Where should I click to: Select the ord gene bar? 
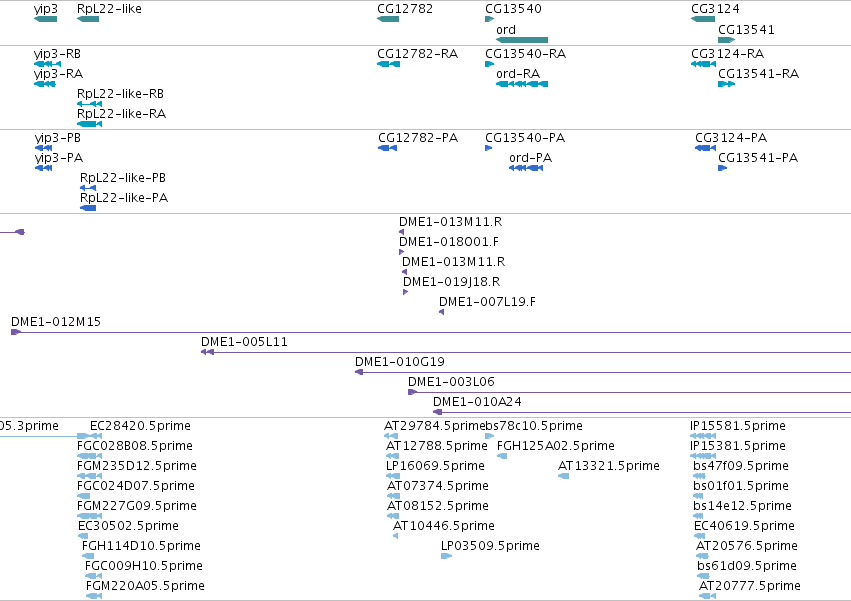(522, 40)
